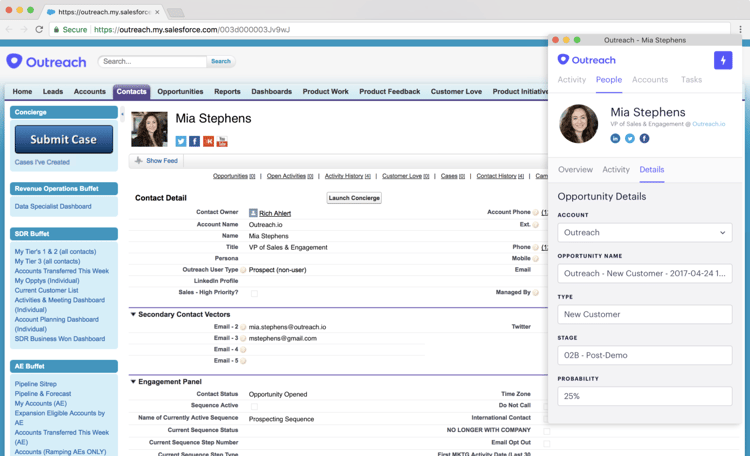
Task: Open the Facebook icon under Mia Stephens' name
Action: 194,141
